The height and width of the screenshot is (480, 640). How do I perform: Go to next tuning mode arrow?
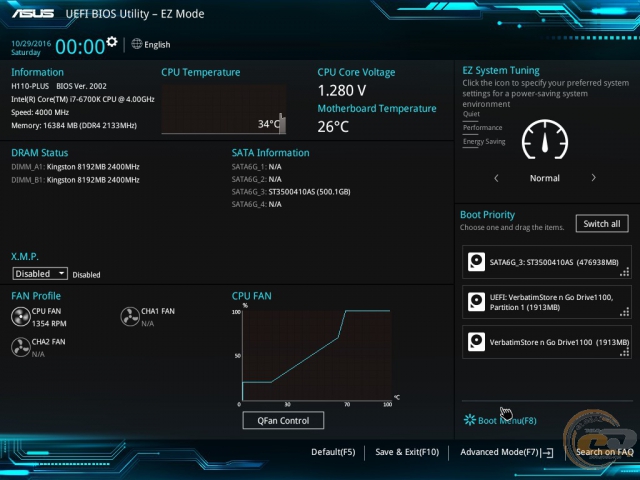(x=593, y=178)
